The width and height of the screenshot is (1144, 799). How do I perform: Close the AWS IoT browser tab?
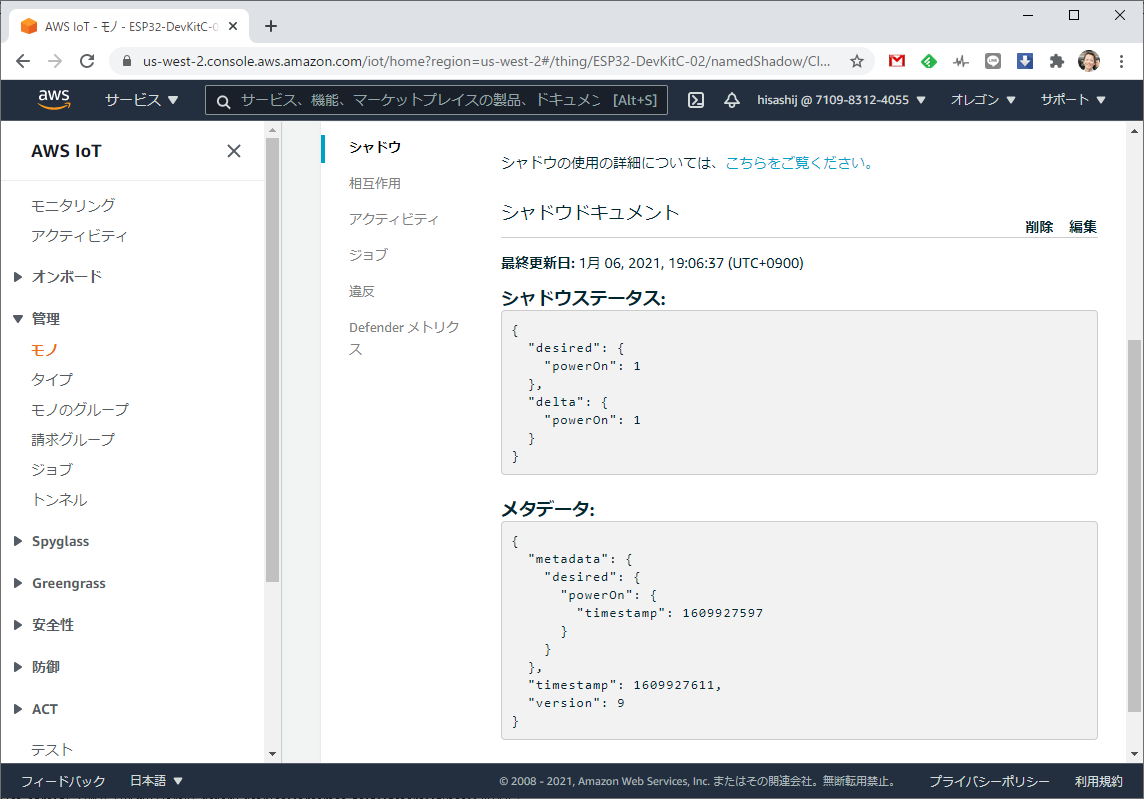pyautogui.click(x=233, y=26)
